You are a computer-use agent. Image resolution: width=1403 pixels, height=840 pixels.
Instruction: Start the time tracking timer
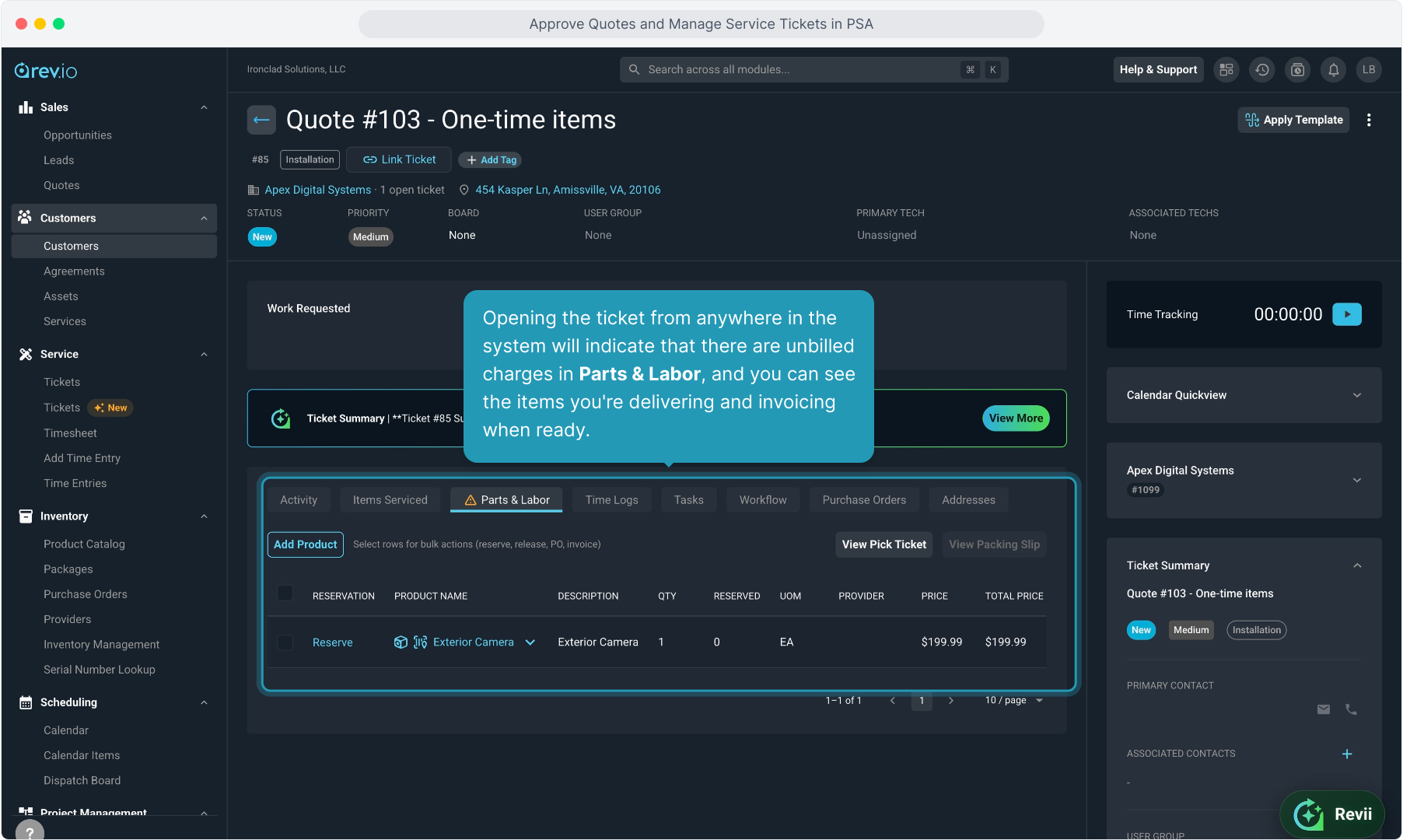(x=1347, y=314)
